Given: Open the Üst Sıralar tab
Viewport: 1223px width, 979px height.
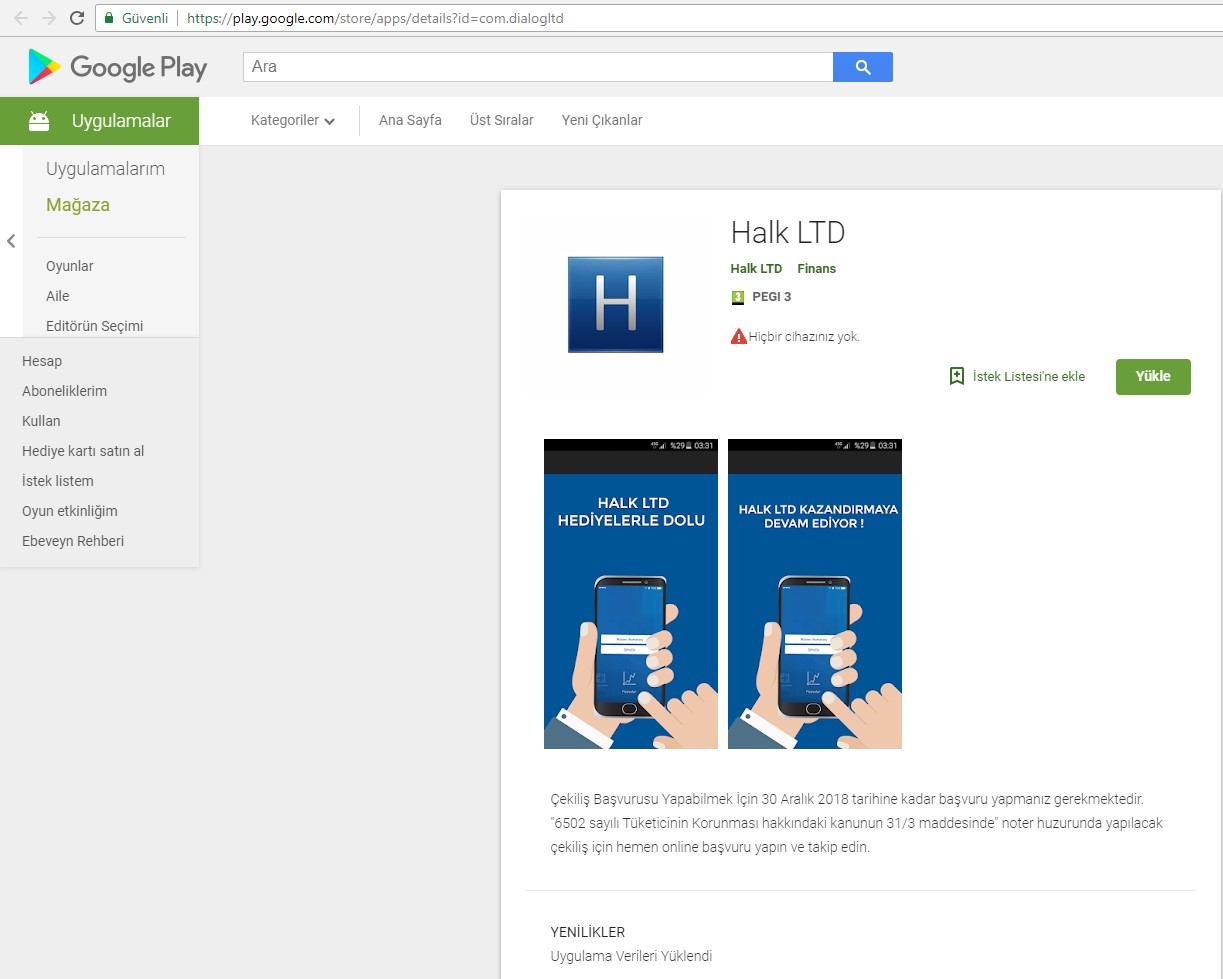Looking at the screenshot, I should click(501, 121).
